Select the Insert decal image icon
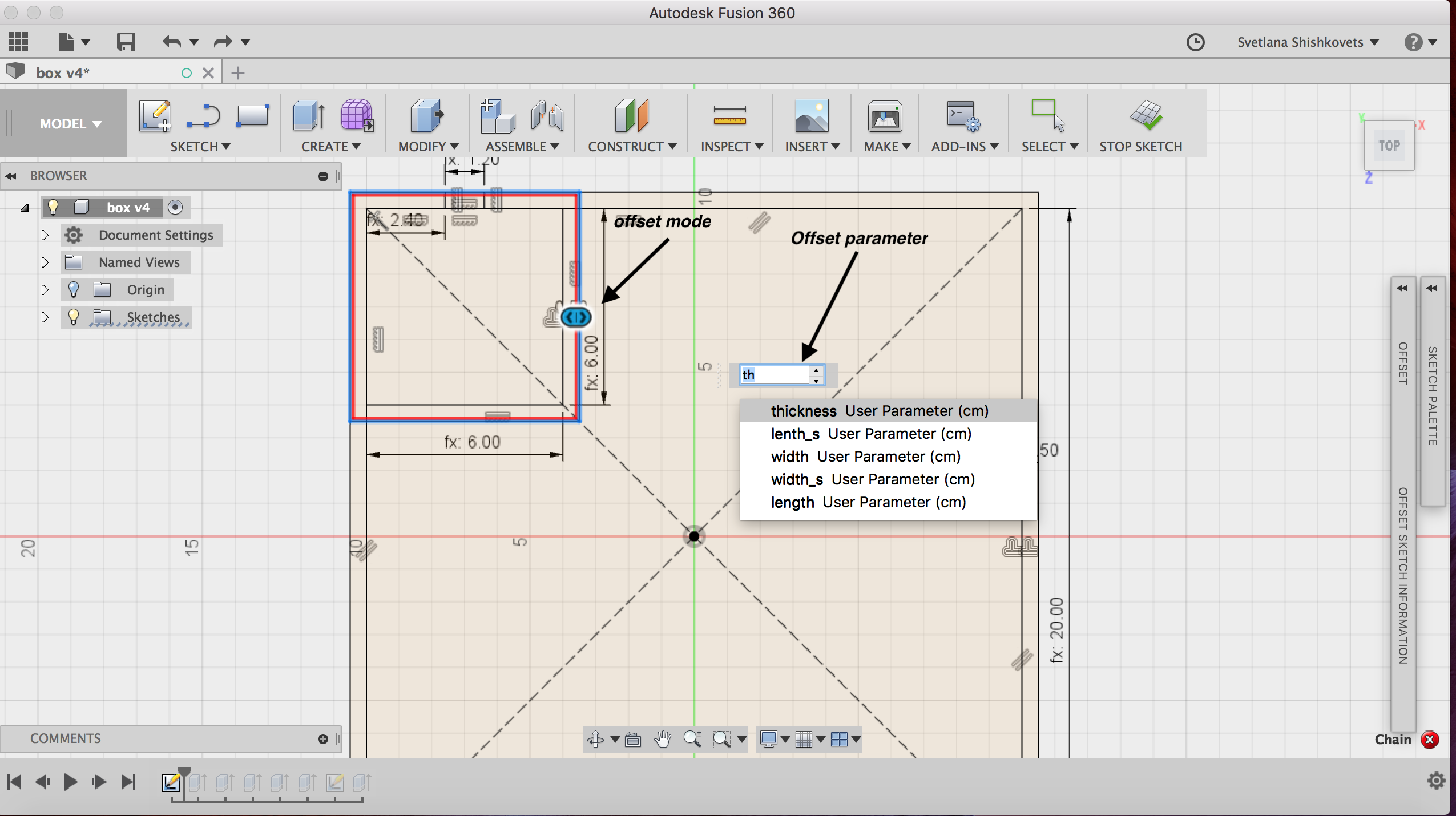 pos(812,115)
